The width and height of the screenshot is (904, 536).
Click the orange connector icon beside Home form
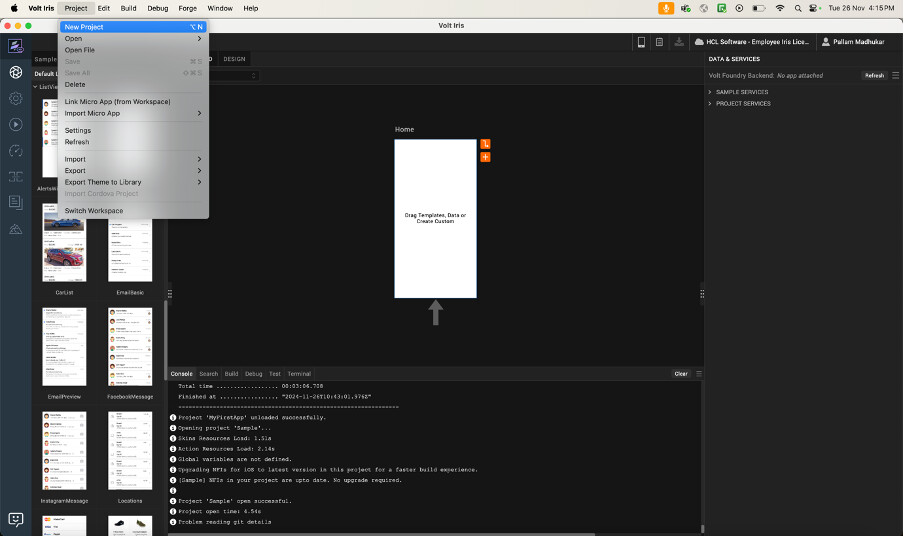[x=485, y=145]
